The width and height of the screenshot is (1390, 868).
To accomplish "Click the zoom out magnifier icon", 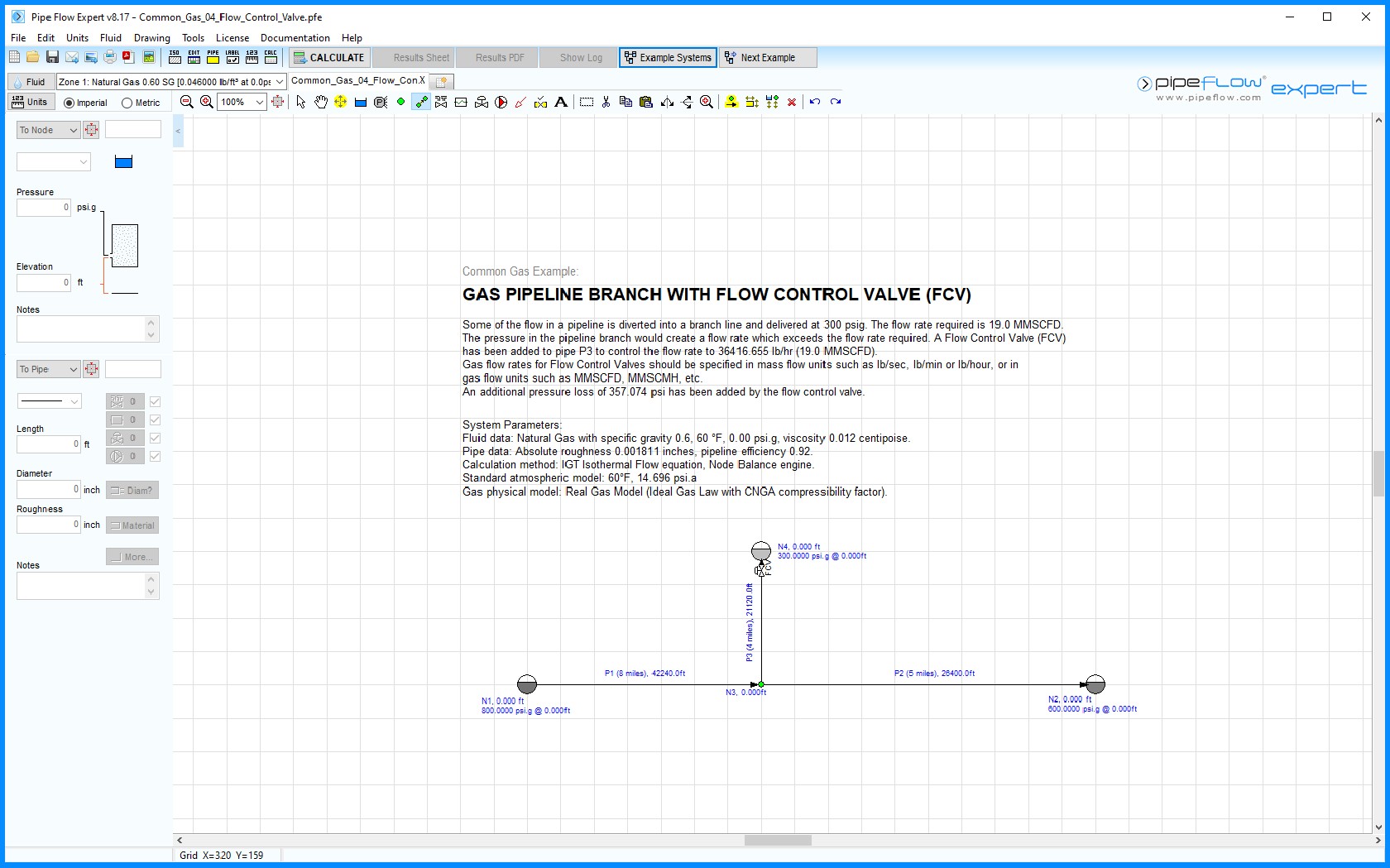I will (187, 102).
